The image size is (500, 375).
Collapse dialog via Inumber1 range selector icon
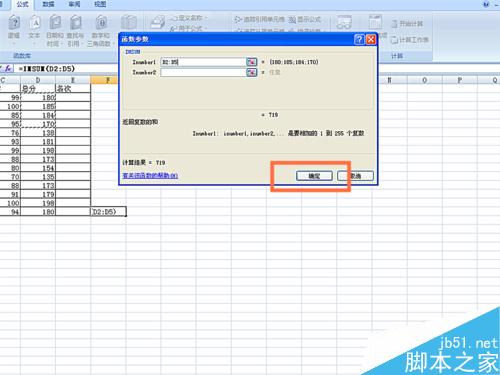(251, 62)
